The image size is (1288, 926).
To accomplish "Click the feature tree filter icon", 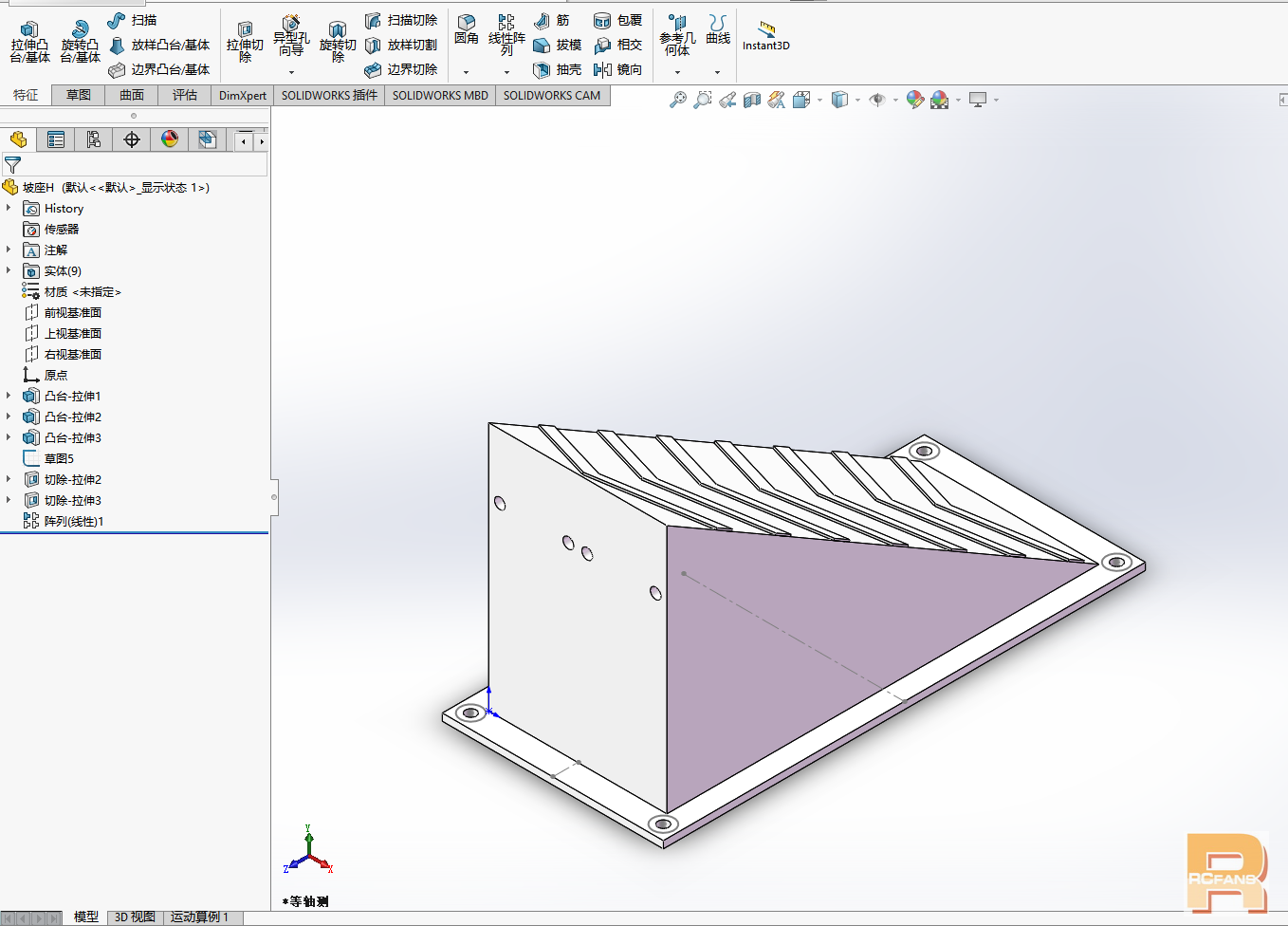I will point(12,165).
